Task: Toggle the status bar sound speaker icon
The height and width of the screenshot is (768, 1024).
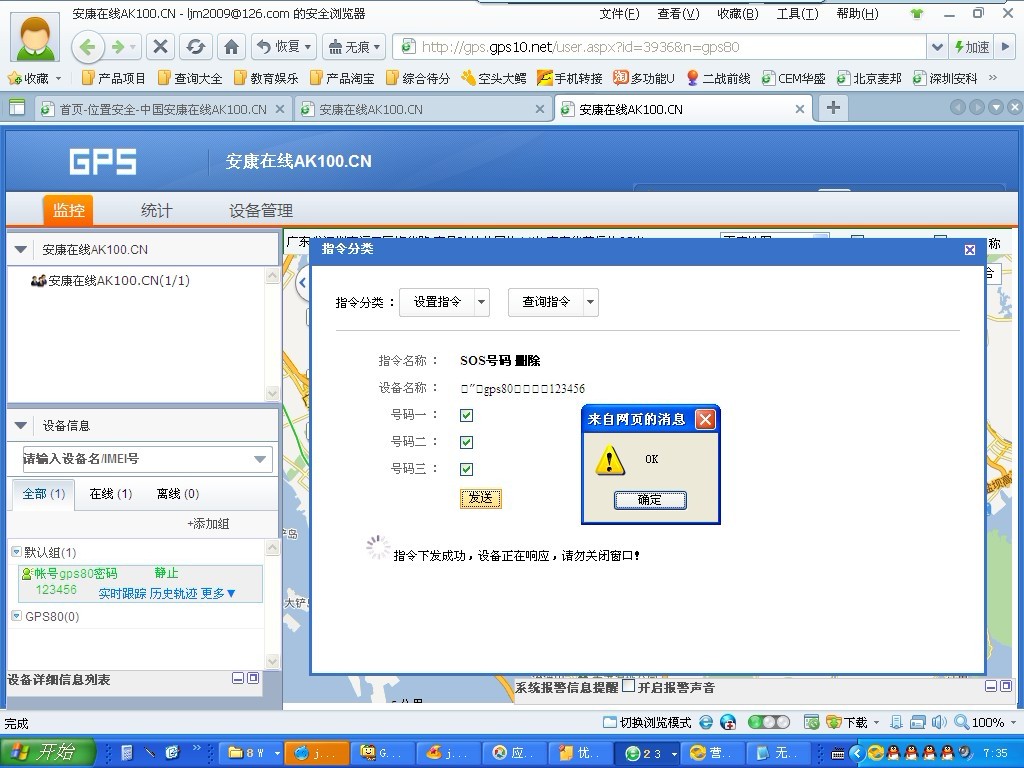Action: pos(939,722)
